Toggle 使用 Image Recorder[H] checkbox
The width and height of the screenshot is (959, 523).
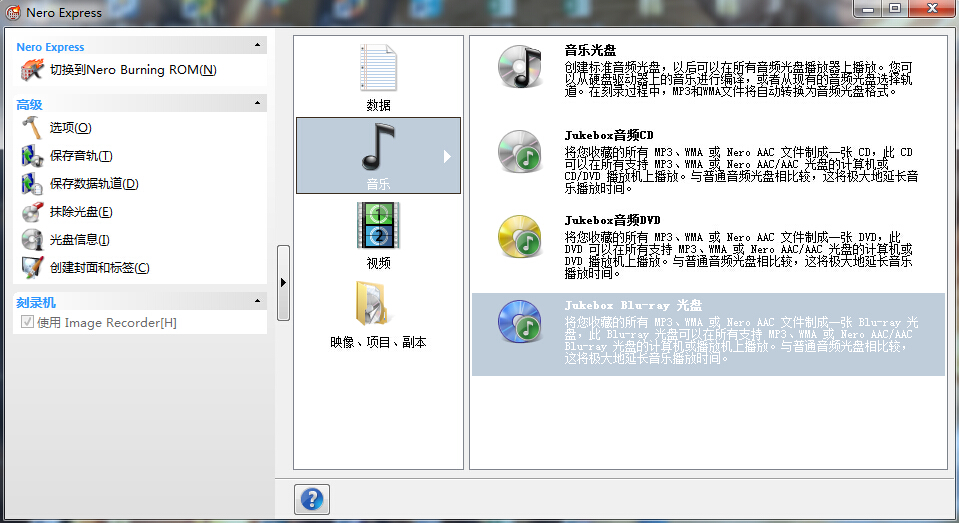pos(27,322)
